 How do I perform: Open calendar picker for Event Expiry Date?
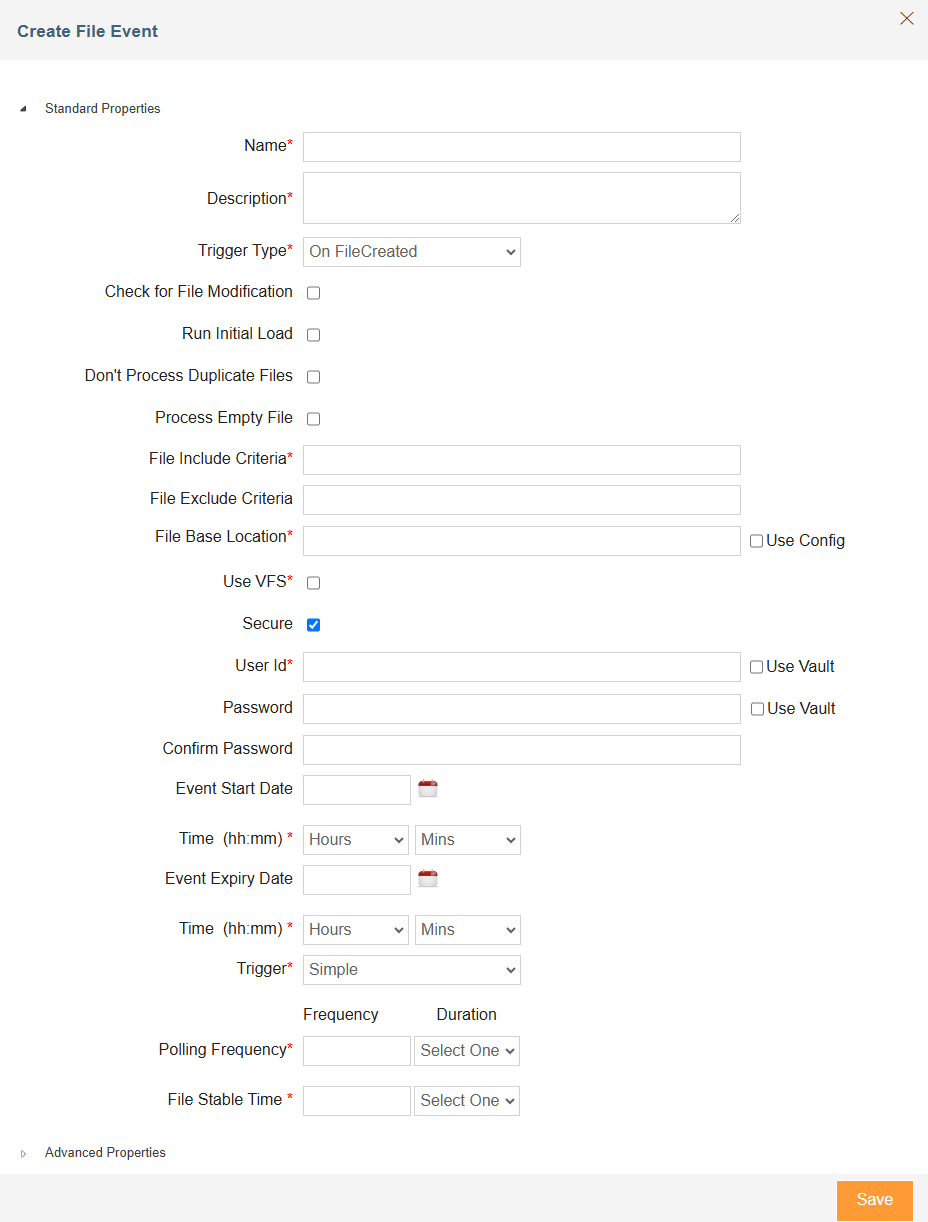[x=428, y=879]
